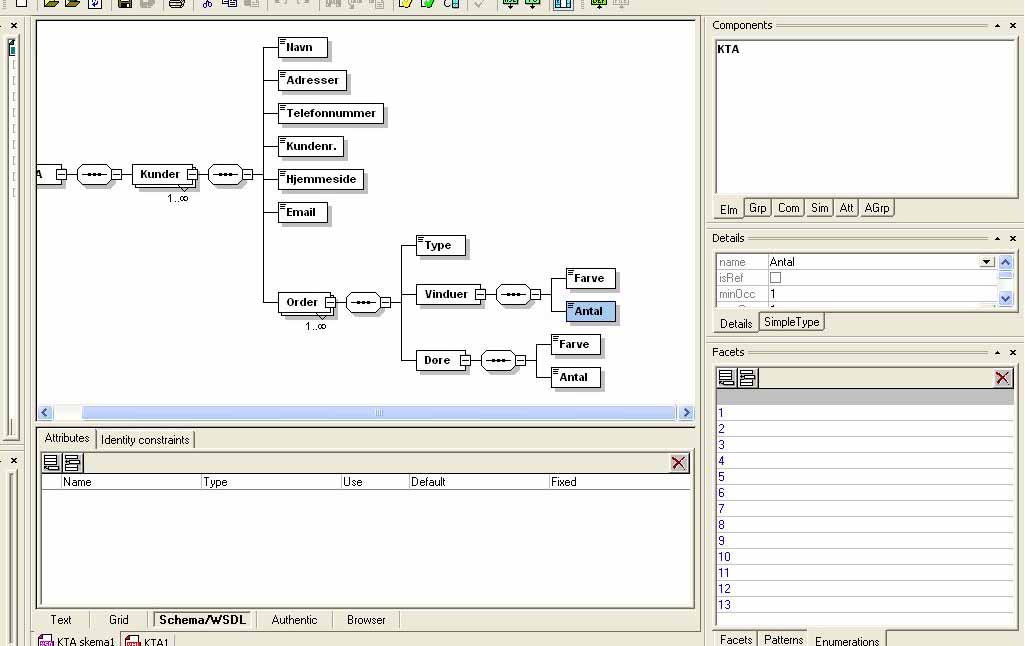This screenshot has height=646, width=1025.
Task: Select the Patterns tab under Facets
Action: coord(783,640)
